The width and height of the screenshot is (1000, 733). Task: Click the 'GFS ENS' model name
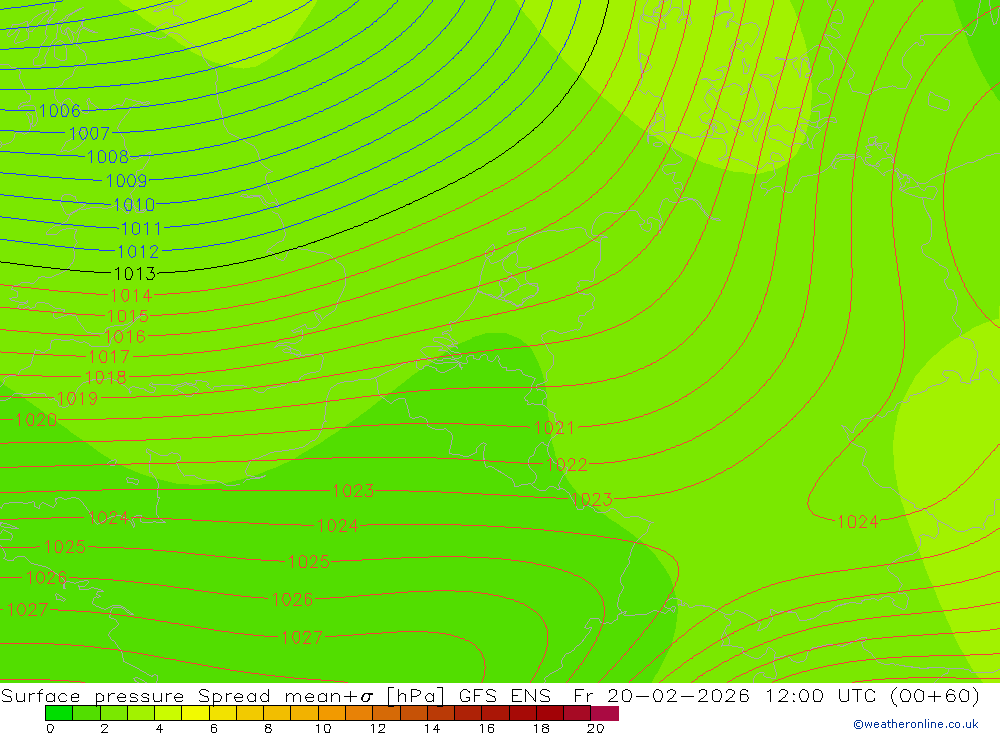[x=505, y=695]
